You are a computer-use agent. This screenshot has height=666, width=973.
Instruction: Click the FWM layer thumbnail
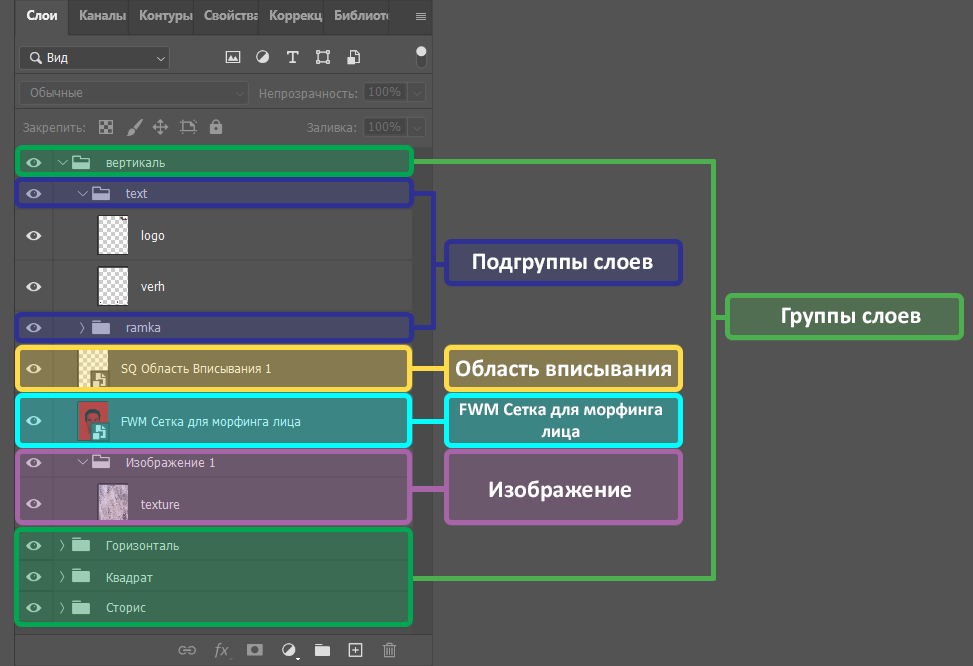click(x=92, y=421)
